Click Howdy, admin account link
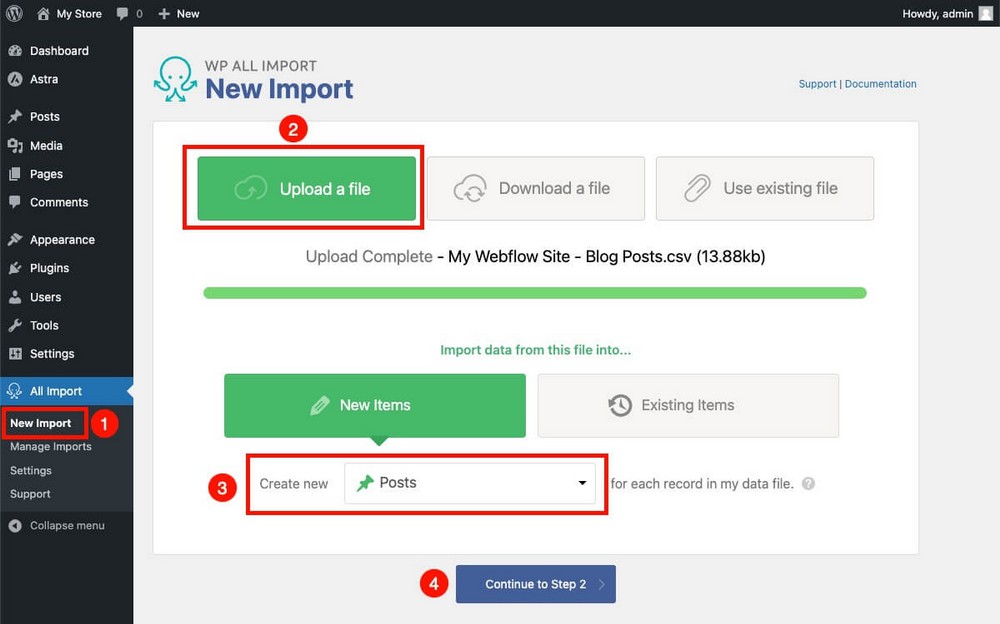The width and height of the screenshot is (1000, 624). 938,13
